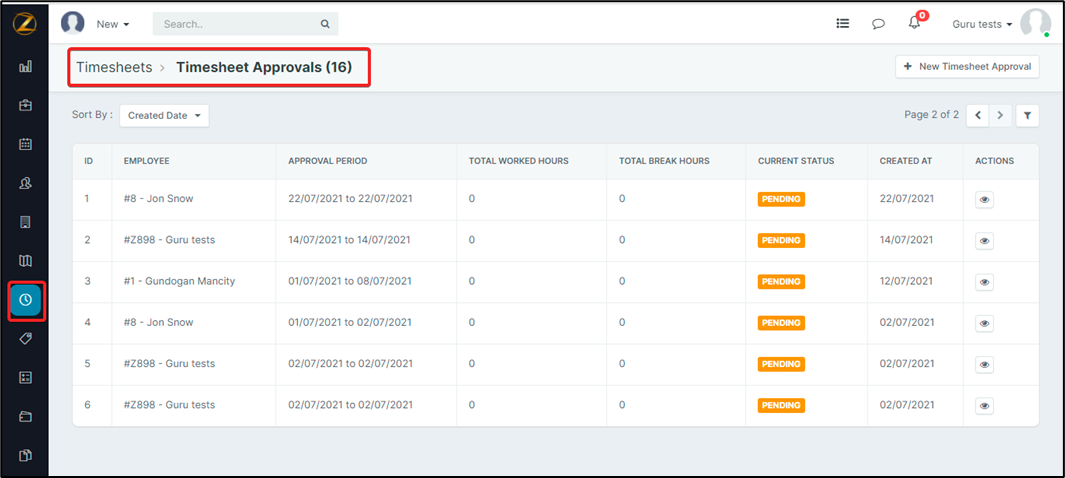Click the magnifier search icon
Viewport: 1065px width, 478px height.
point(325,24)
